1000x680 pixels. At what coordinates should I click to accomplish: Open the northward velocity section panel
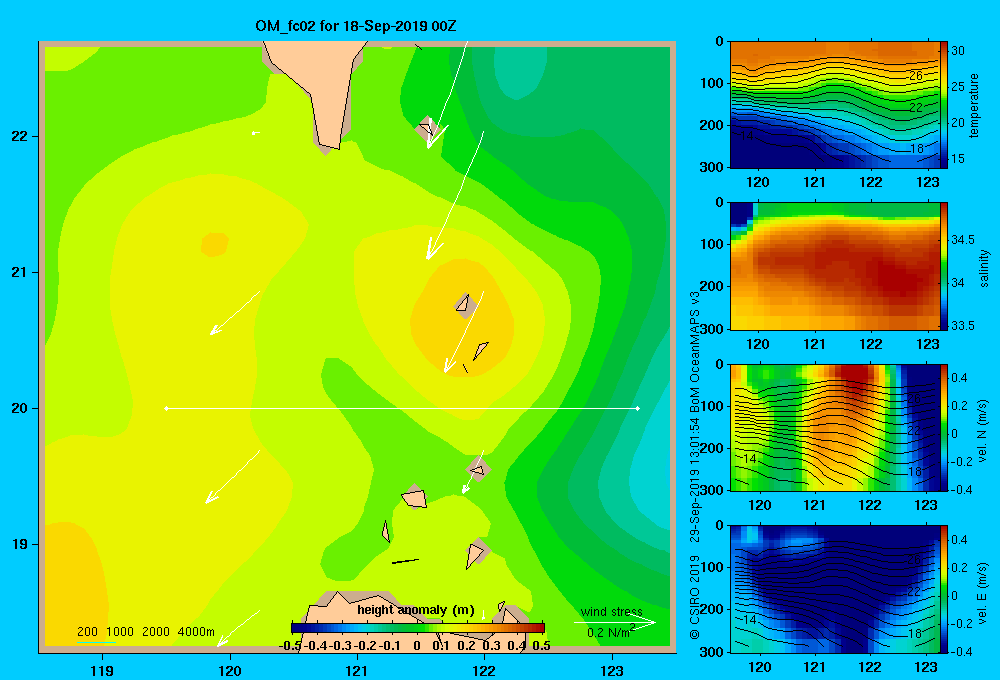click(x=834, y=427)
